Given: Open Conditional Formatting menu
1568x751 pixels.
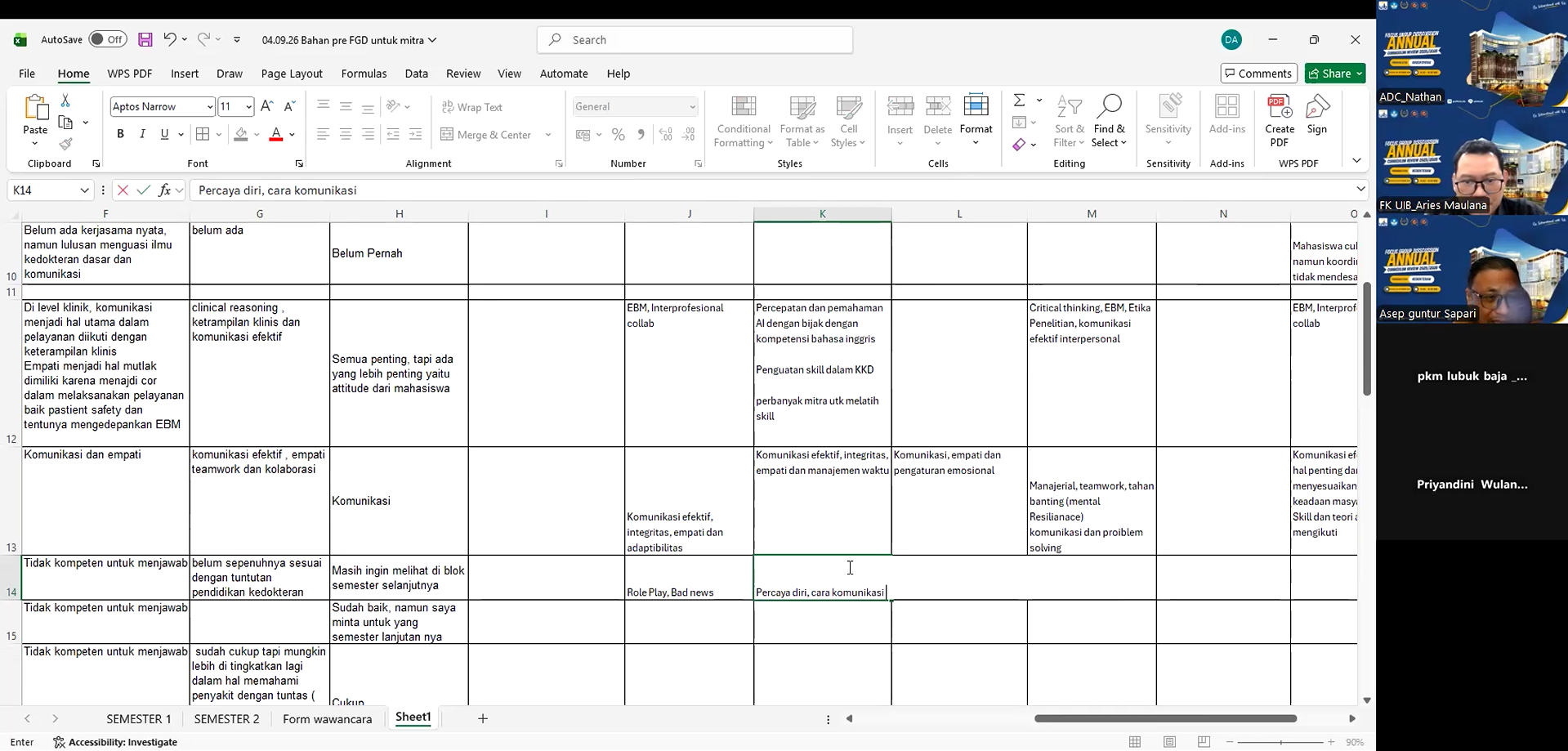Looking at the screenshot, I should pyautogui.click(x=743, y=123).
